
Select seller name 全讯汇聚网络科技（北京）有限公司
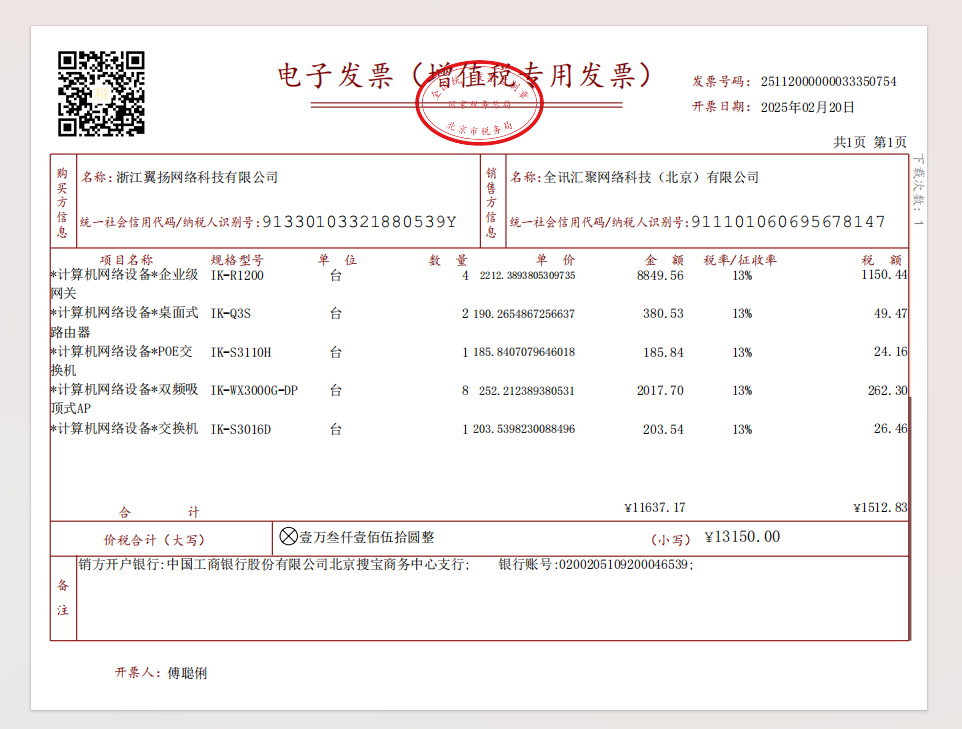650,178
